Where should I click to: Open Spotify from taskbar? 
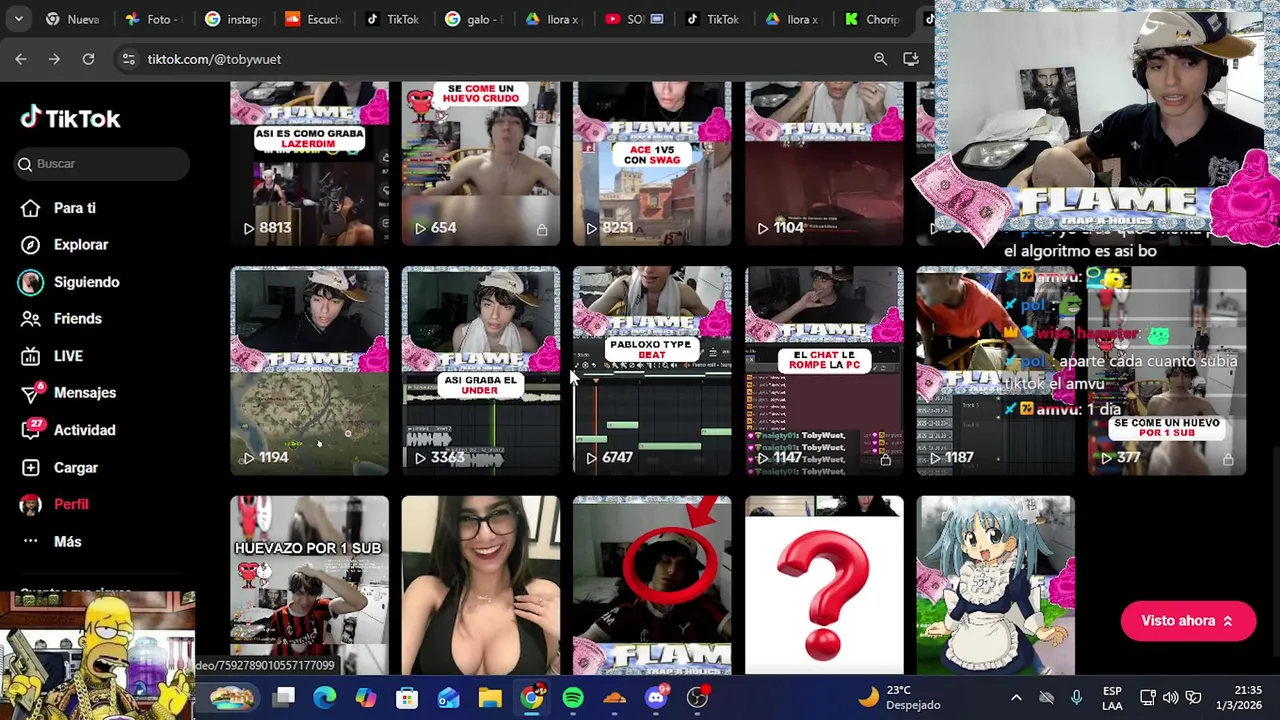point(573,697)
